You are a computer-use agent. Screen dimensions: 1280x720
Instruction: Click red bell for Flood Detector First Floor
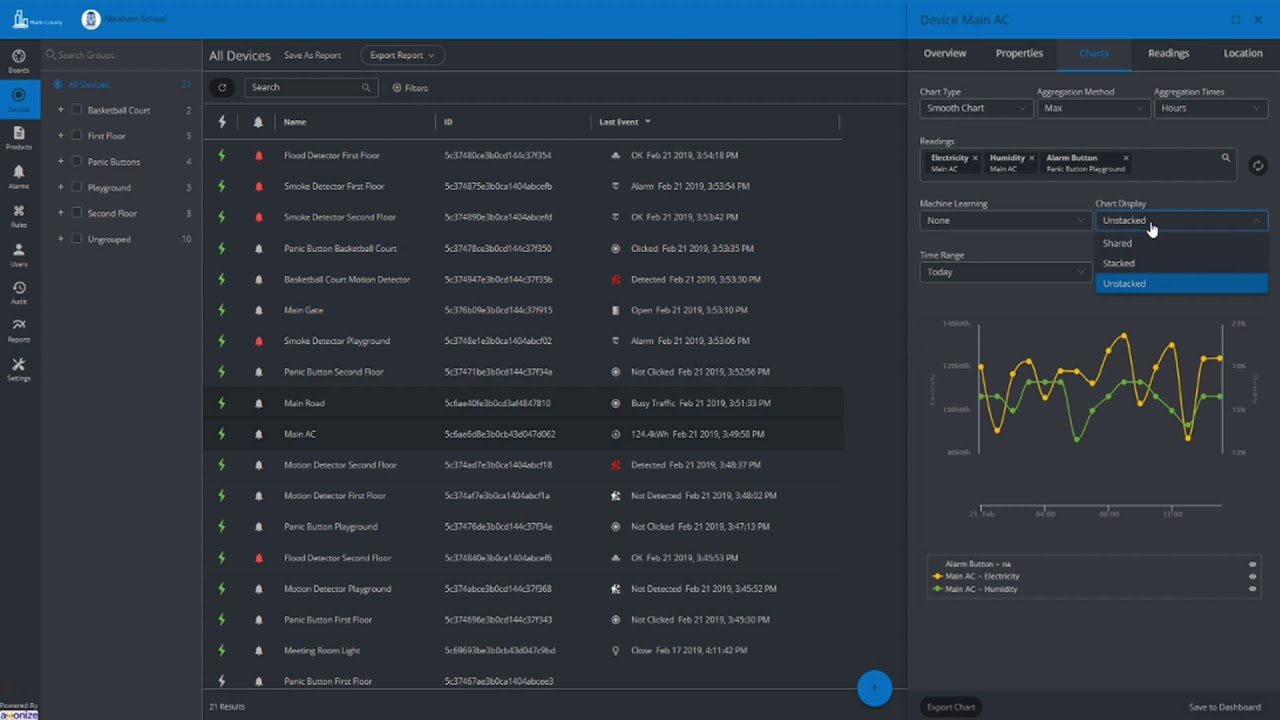coord(259,156)
